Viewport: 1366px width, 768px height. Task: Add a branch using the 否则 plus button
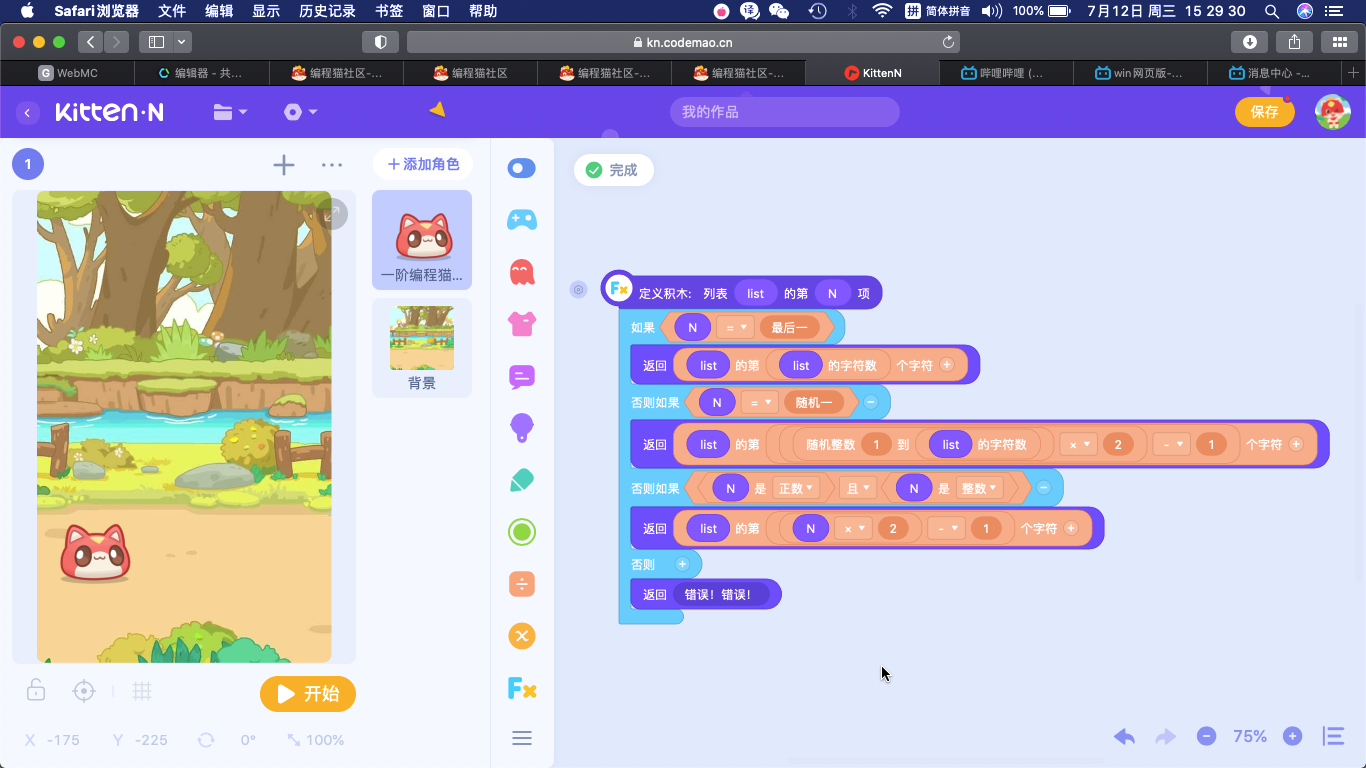(x=682, y=565)
